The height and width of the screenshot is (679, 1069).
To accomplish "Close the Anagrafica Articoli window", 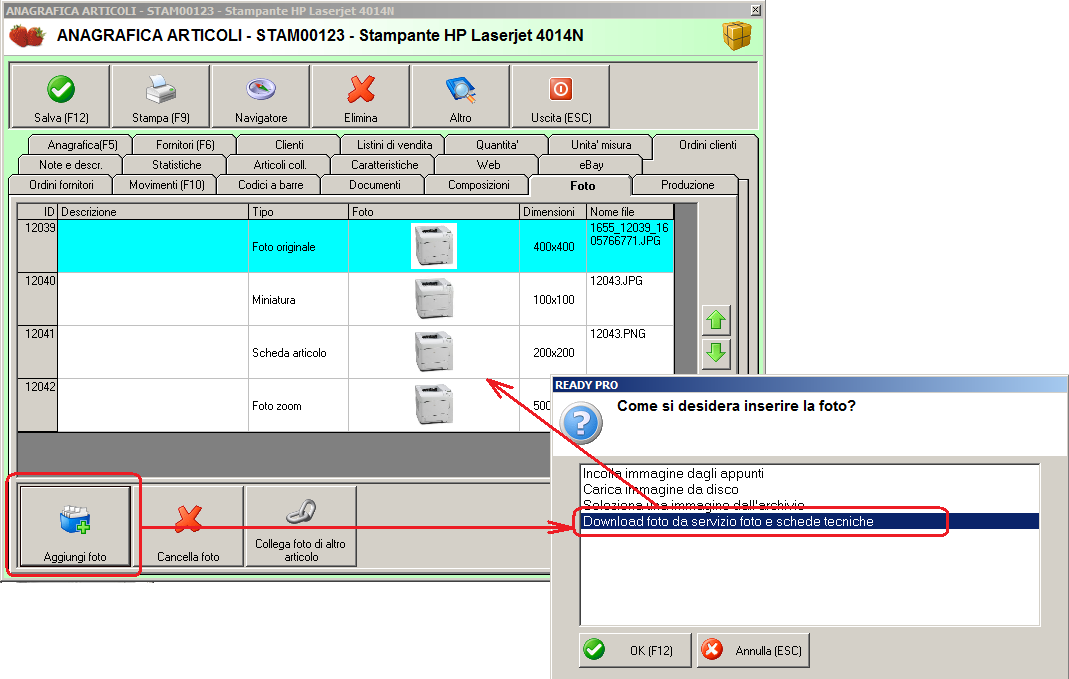I will tap(755, 10).
